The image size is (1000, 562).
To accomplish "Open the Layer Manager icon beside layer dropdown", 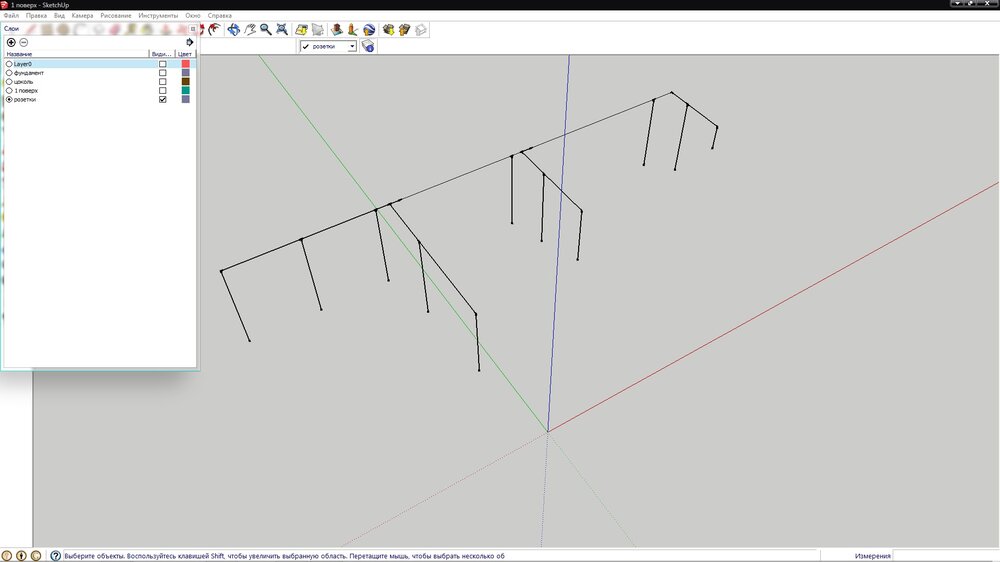I will tap(368, 46).
